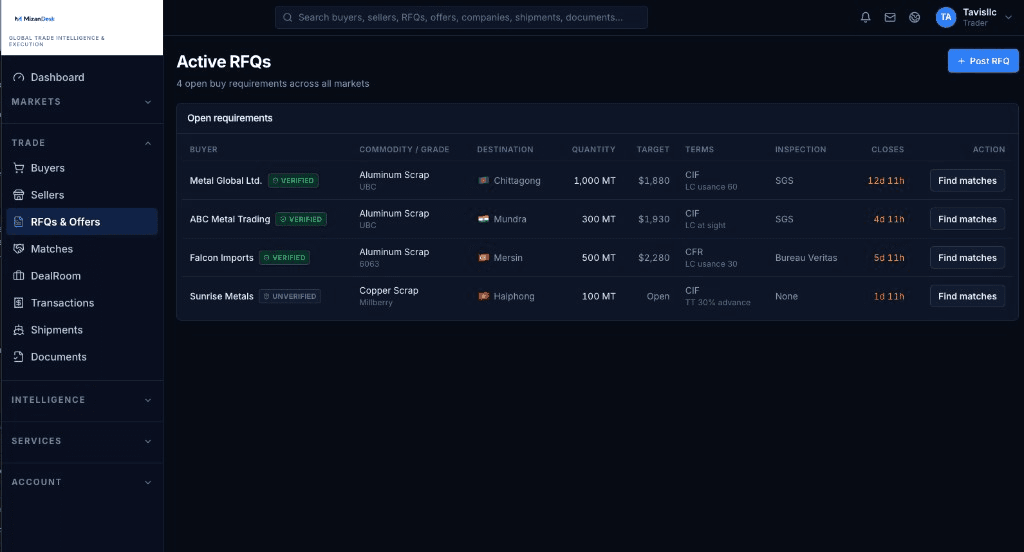Viewport: 1024px width, 552px height.
Task: Click the Buyers cart icon
Action: (18, 168)
